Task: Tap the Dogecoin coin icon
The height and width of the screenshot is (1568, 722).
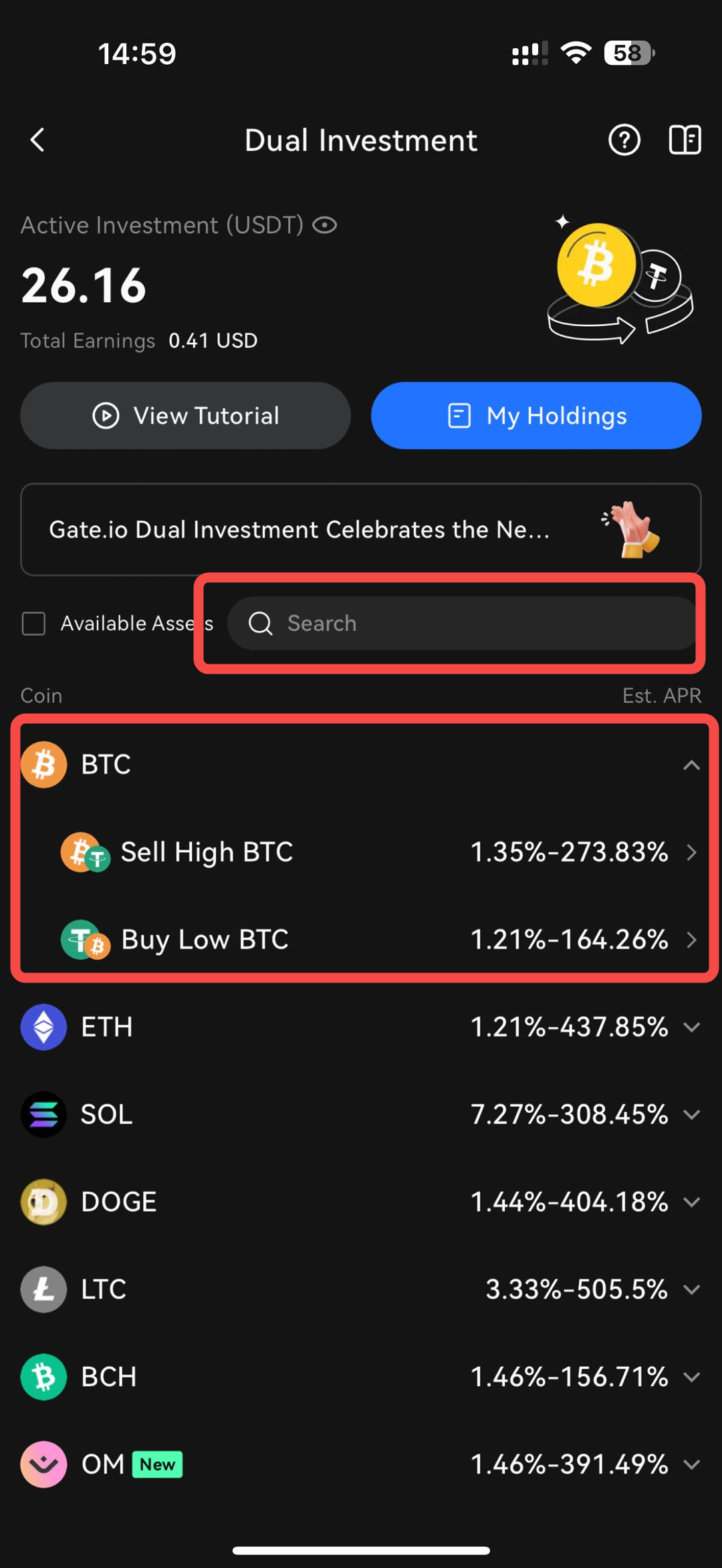Action: pos(43,1202)
